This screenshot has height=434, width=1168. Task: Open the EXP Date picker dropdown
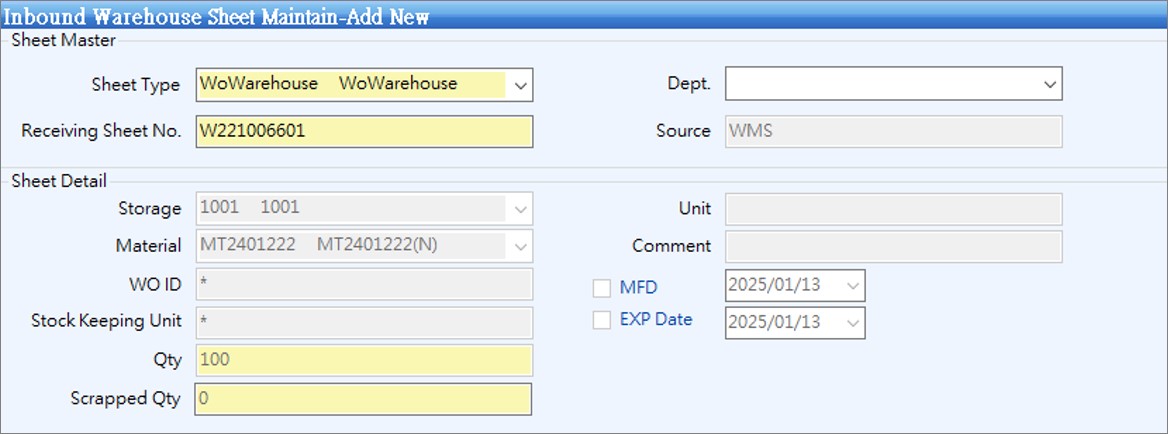[x=852, y=323]
